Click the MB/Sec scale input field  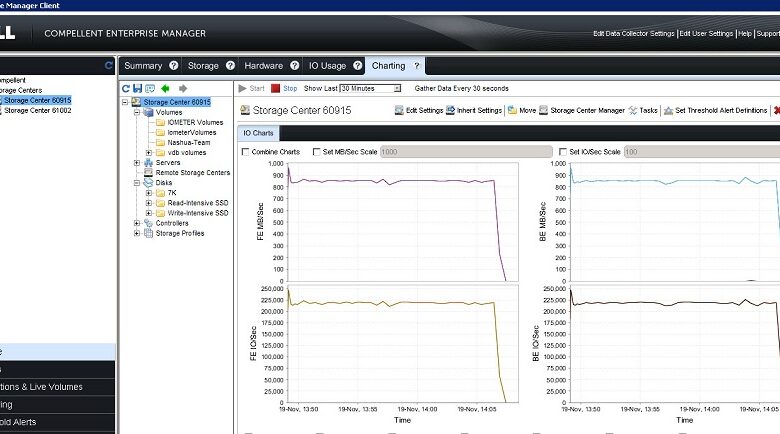click(466, 152)
